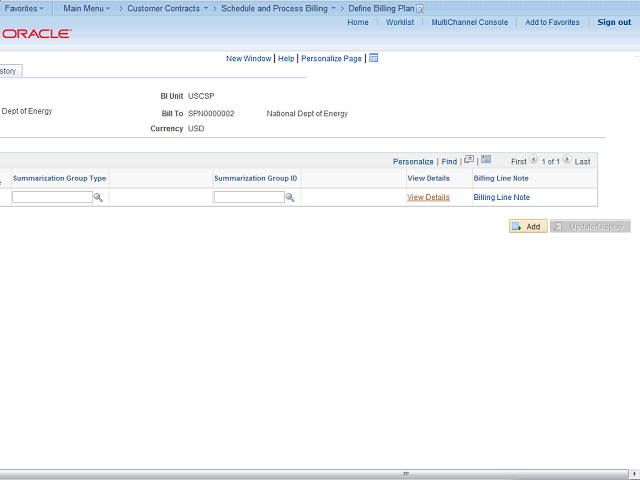Expand Schedule and Process Billing breadcrumb
640x480 pixels.
coord(278,8)
